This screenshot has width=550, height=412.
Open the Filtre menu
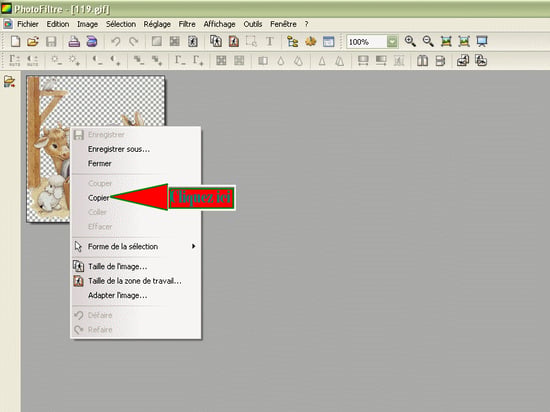point(187,24)
